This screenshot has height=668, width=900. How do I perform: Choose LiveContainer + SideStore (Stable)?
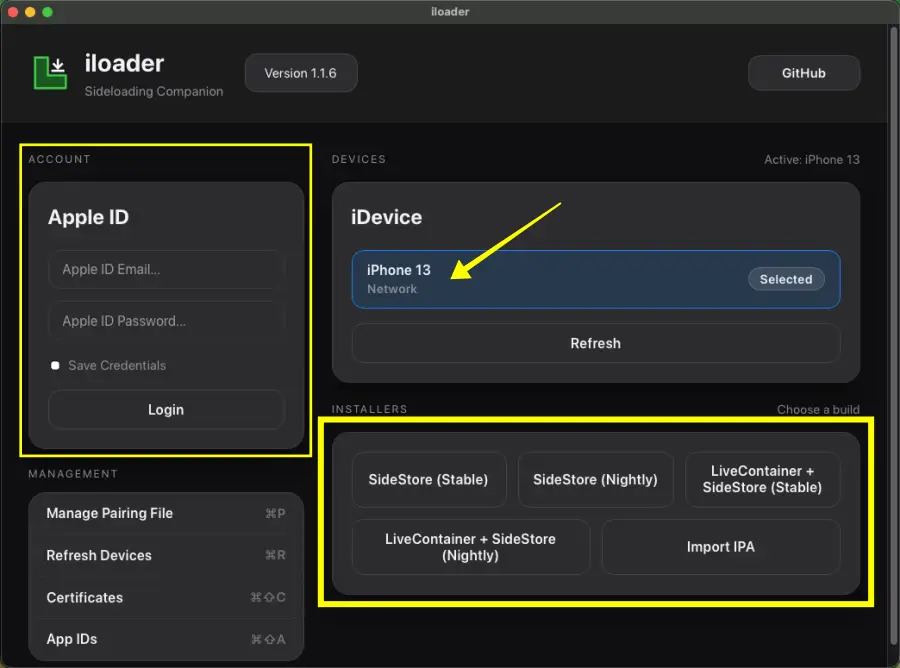[762, 479]
